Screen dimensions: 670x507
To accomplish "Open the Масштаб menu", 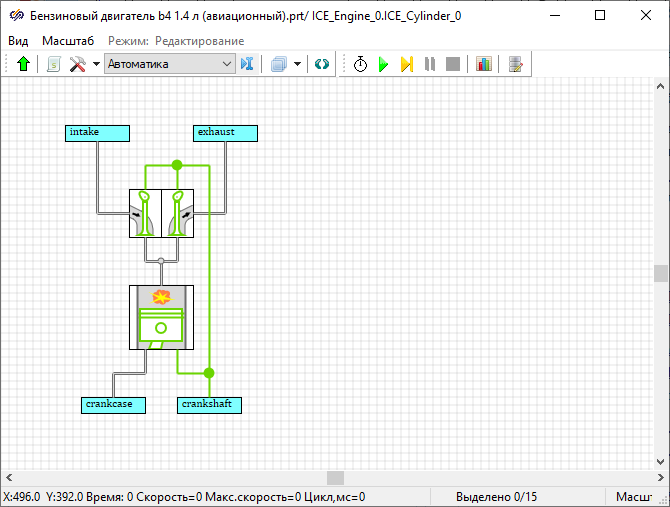I will 68,41.
